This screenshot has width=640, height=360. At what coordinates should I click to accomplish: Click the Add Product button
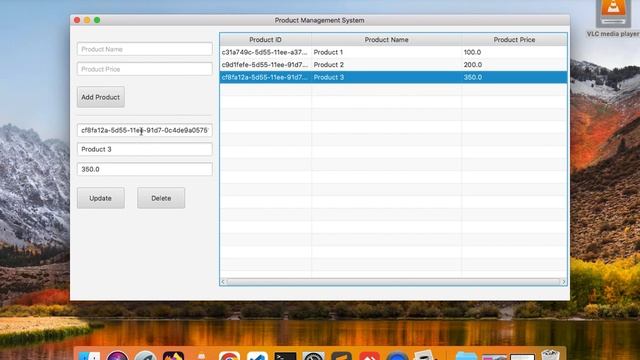coord(100,97)
